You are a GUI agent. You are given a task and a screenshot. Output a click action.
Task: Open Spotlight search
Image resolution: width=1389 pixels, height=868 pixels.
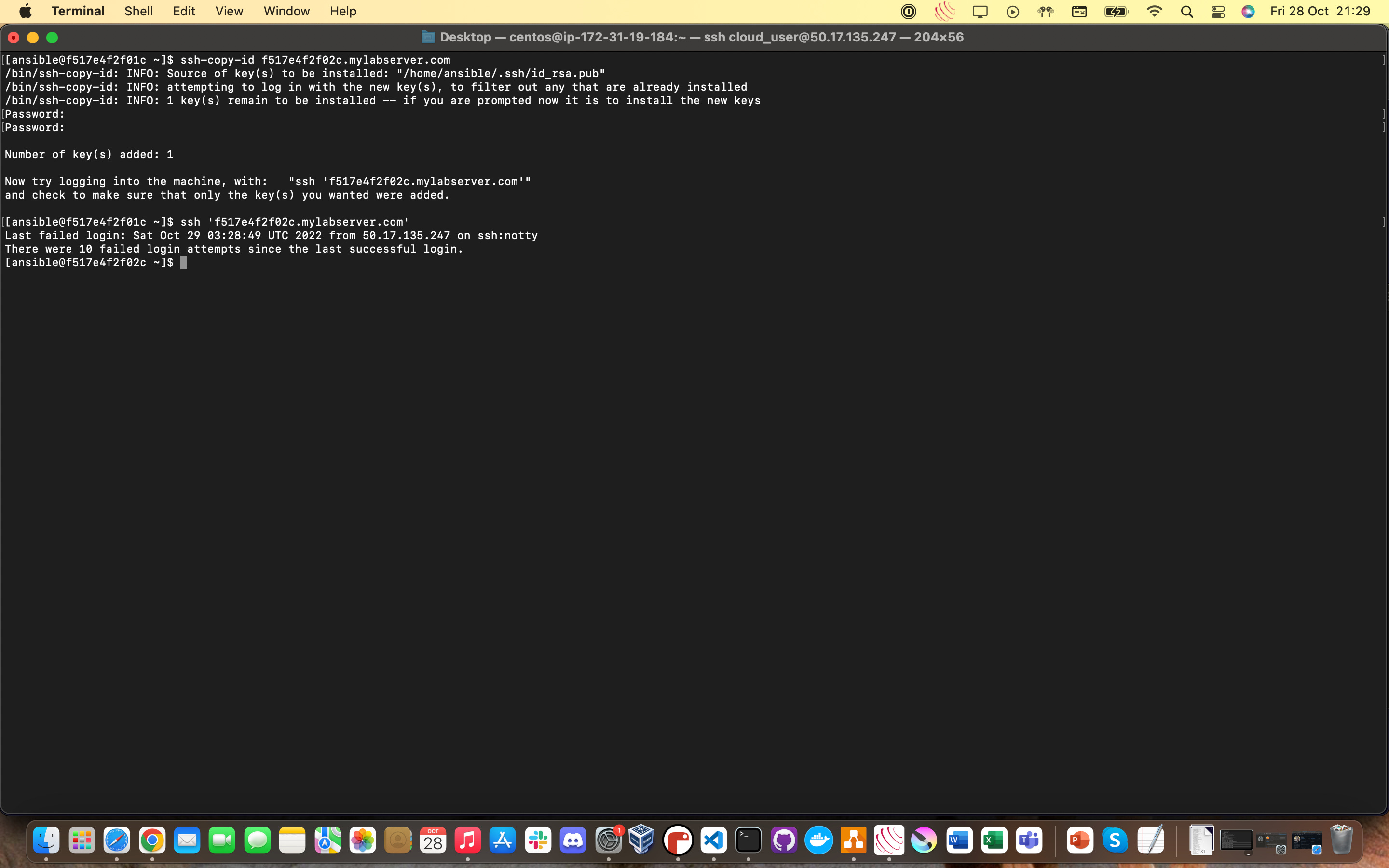click(1187, 11)
